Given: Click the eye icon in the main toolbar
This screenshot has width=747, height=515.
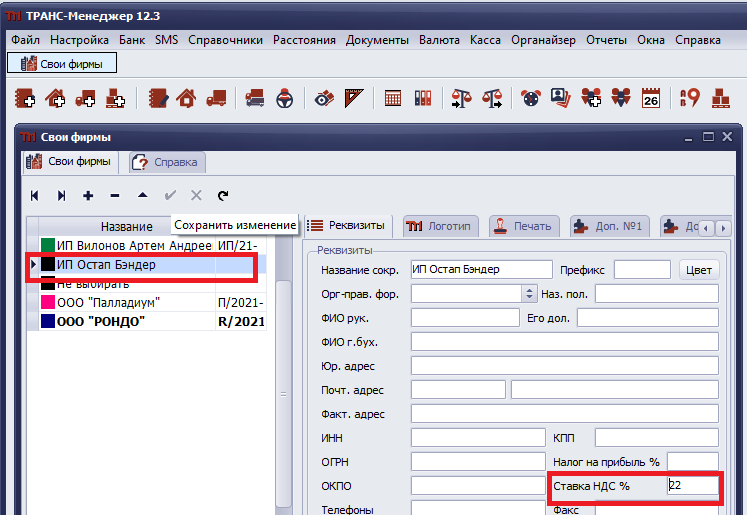Looking at the screenshot, I should [323, 98].
